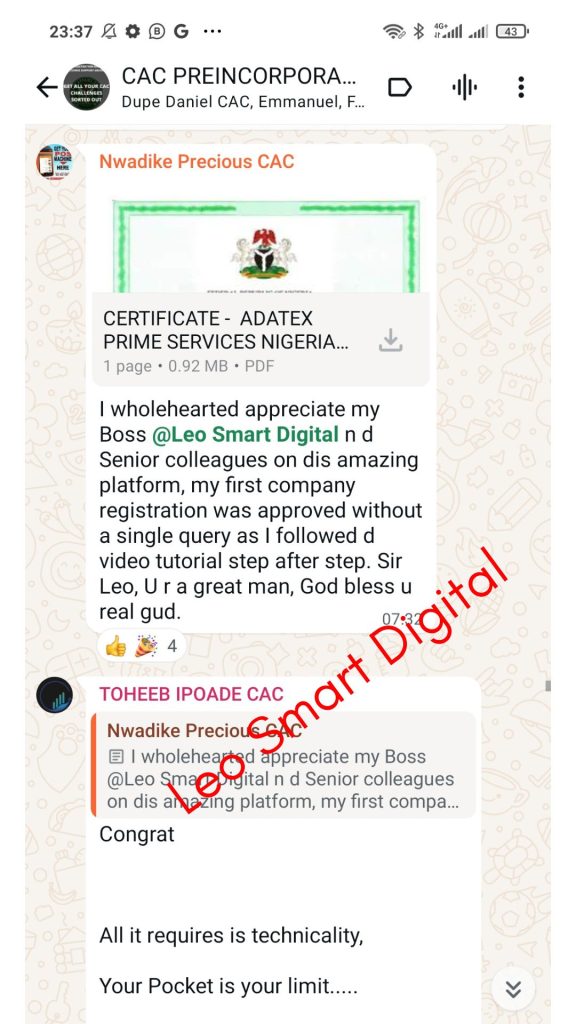Screen dimensions: 576x1024
Task: Tap the @Leo Smart Digital mention
Action: pos(246,434)
